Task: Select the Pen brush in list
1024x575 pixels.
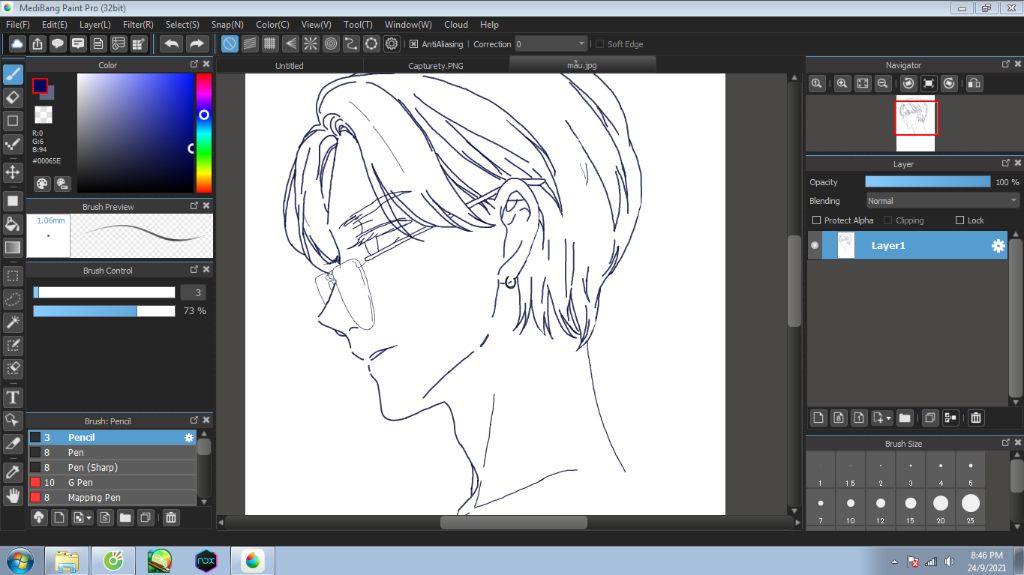Action: tap(112, 452)
